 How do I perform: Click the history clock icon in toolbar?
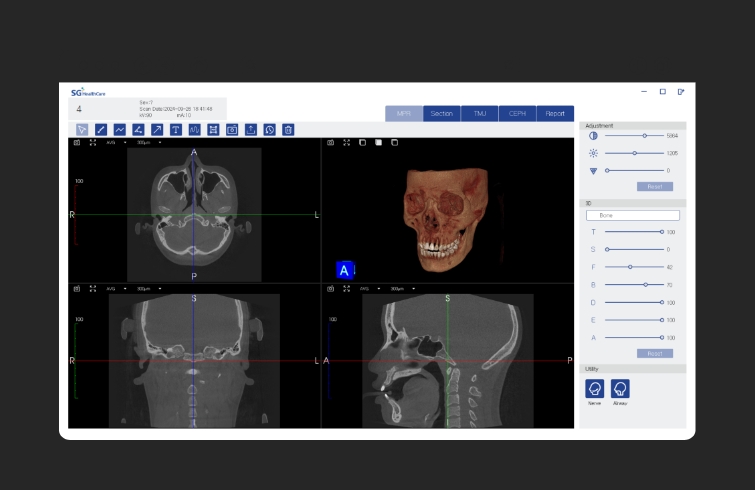[x=270, y=130]
